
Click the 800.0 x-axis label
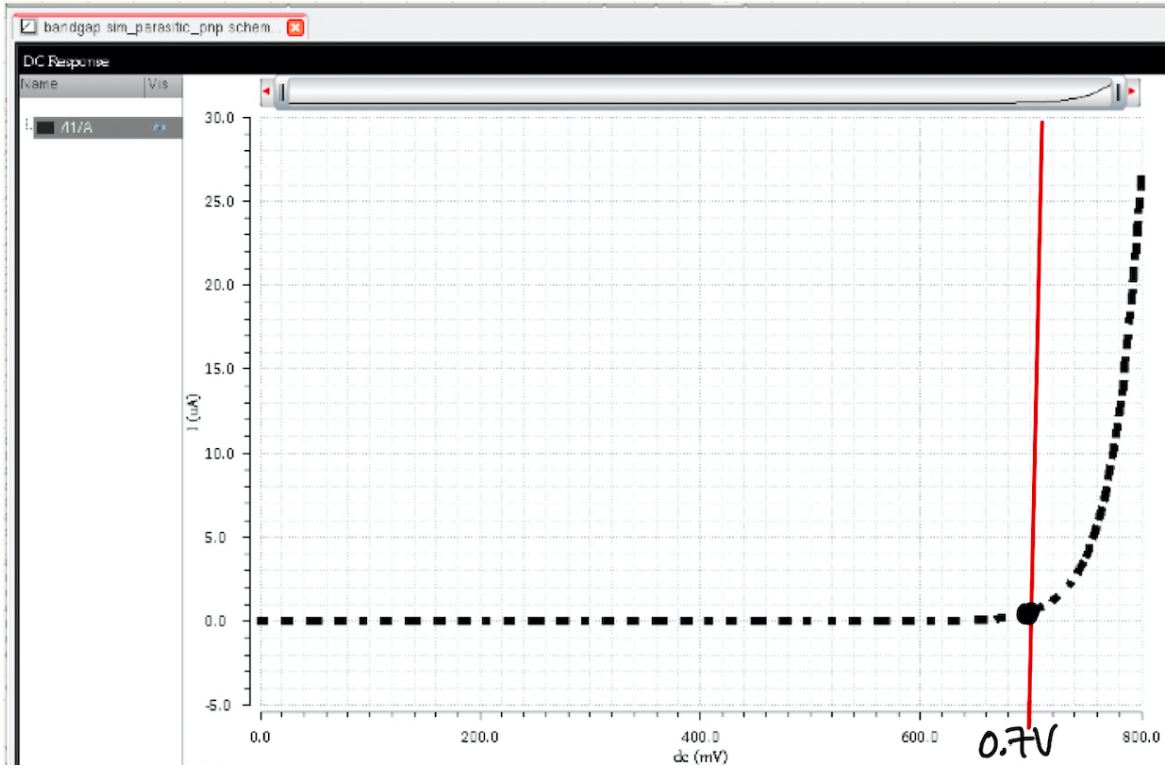[1141, 737]
